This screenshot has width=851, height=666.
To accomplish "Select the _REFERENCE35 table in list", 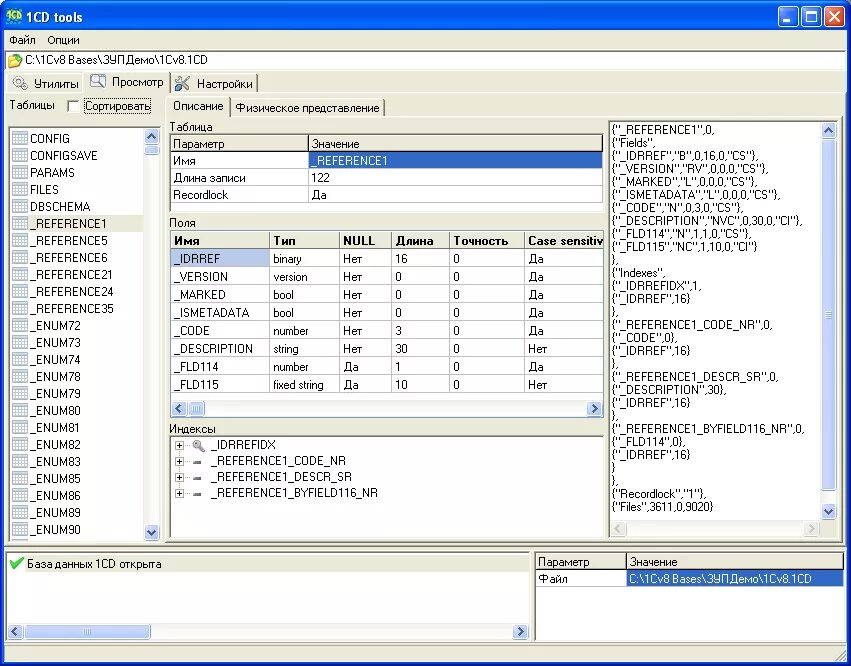I will pos(75,309).
